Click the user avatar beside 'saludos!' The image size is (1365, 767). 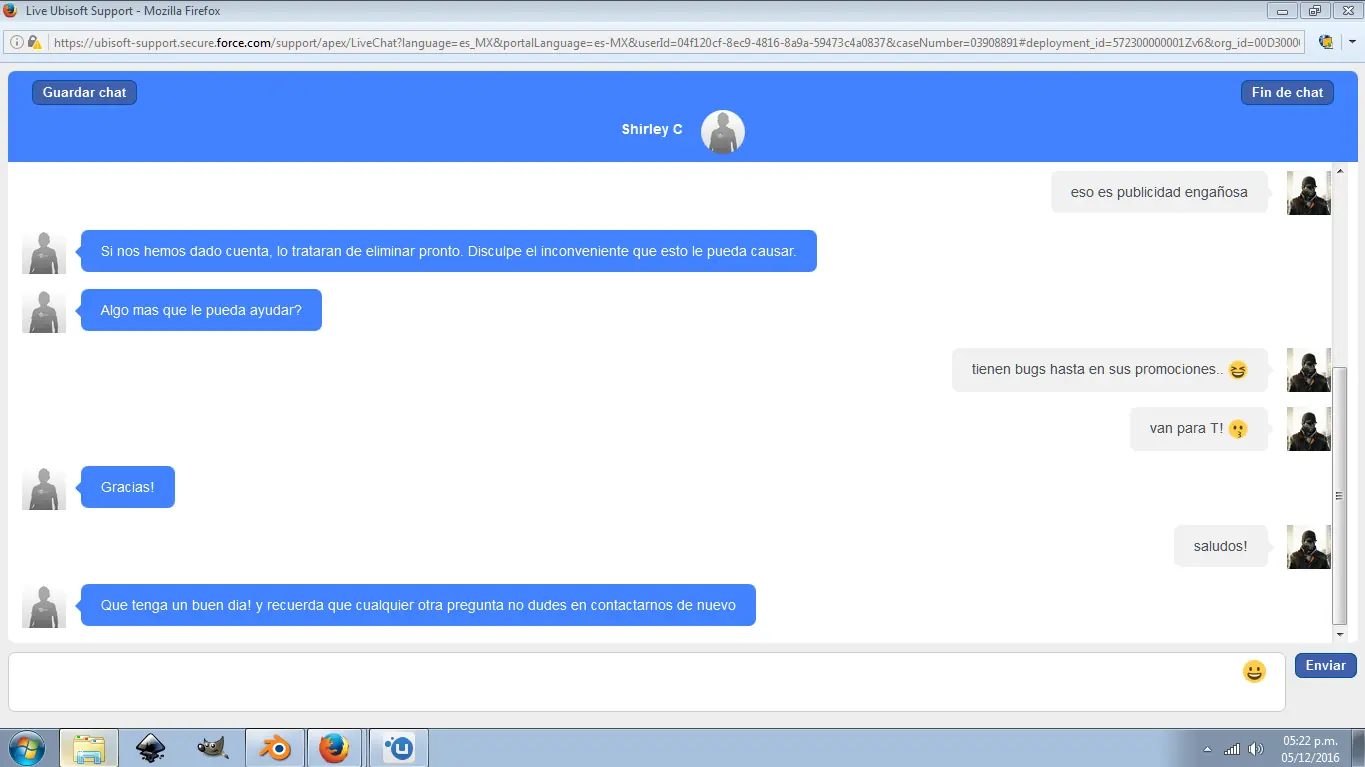[x=1308, y=546]
